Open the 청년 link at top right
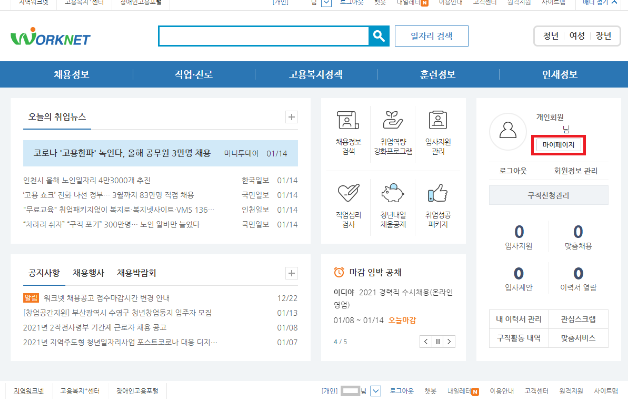 (x=551, y=36)
